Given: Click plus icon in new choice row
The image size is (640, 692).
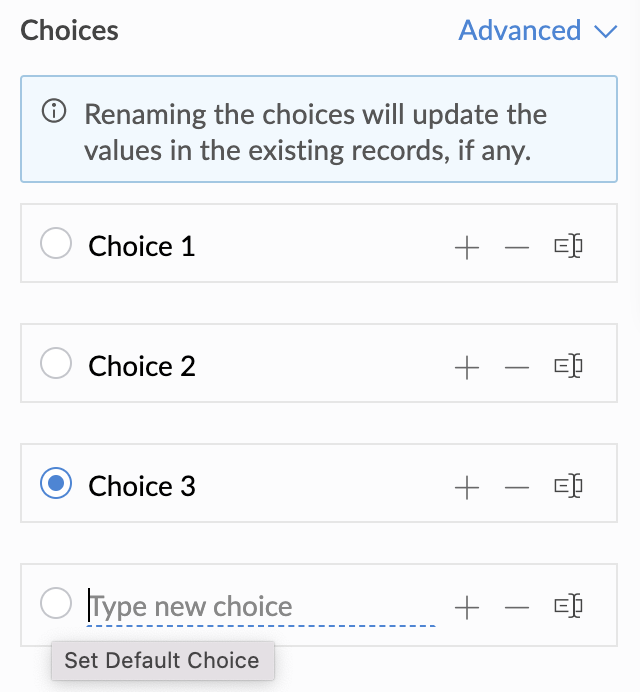Looking at the screenshot, I should [x=467, y=608].
